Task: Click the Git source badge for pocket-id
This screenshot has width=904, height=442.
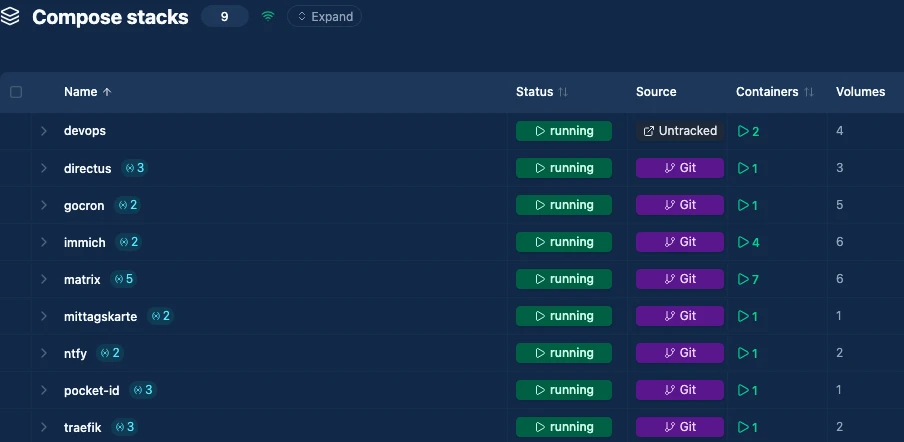Action: coord(680,390)
